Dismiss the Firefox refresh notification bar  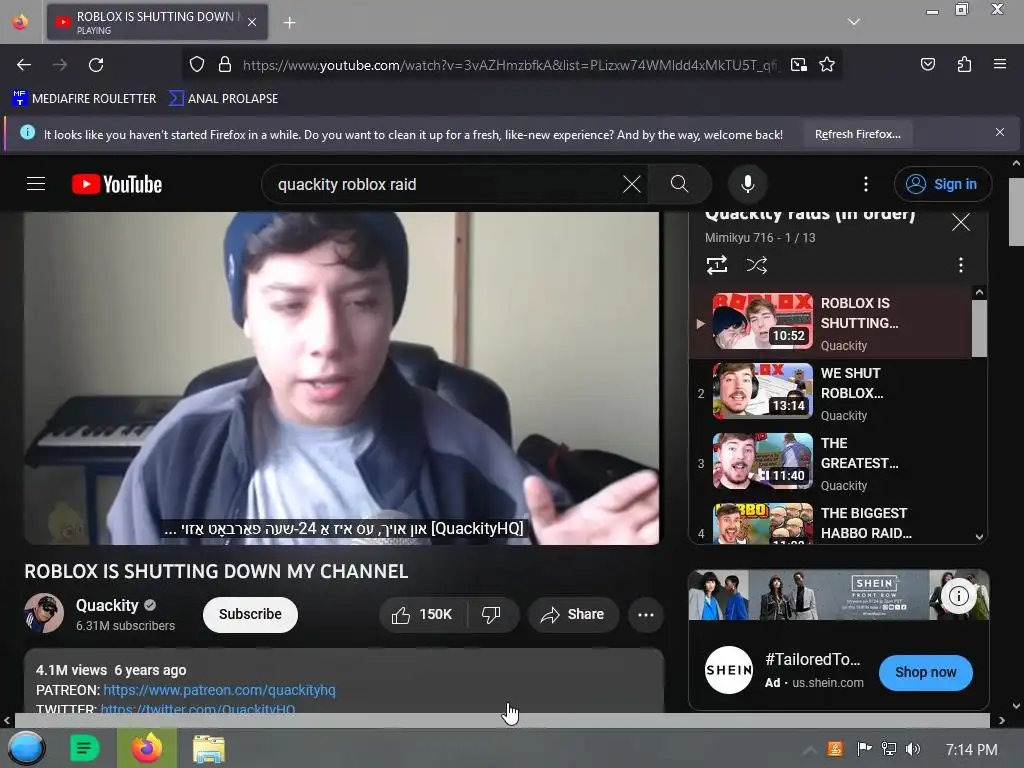coord(999,133)
